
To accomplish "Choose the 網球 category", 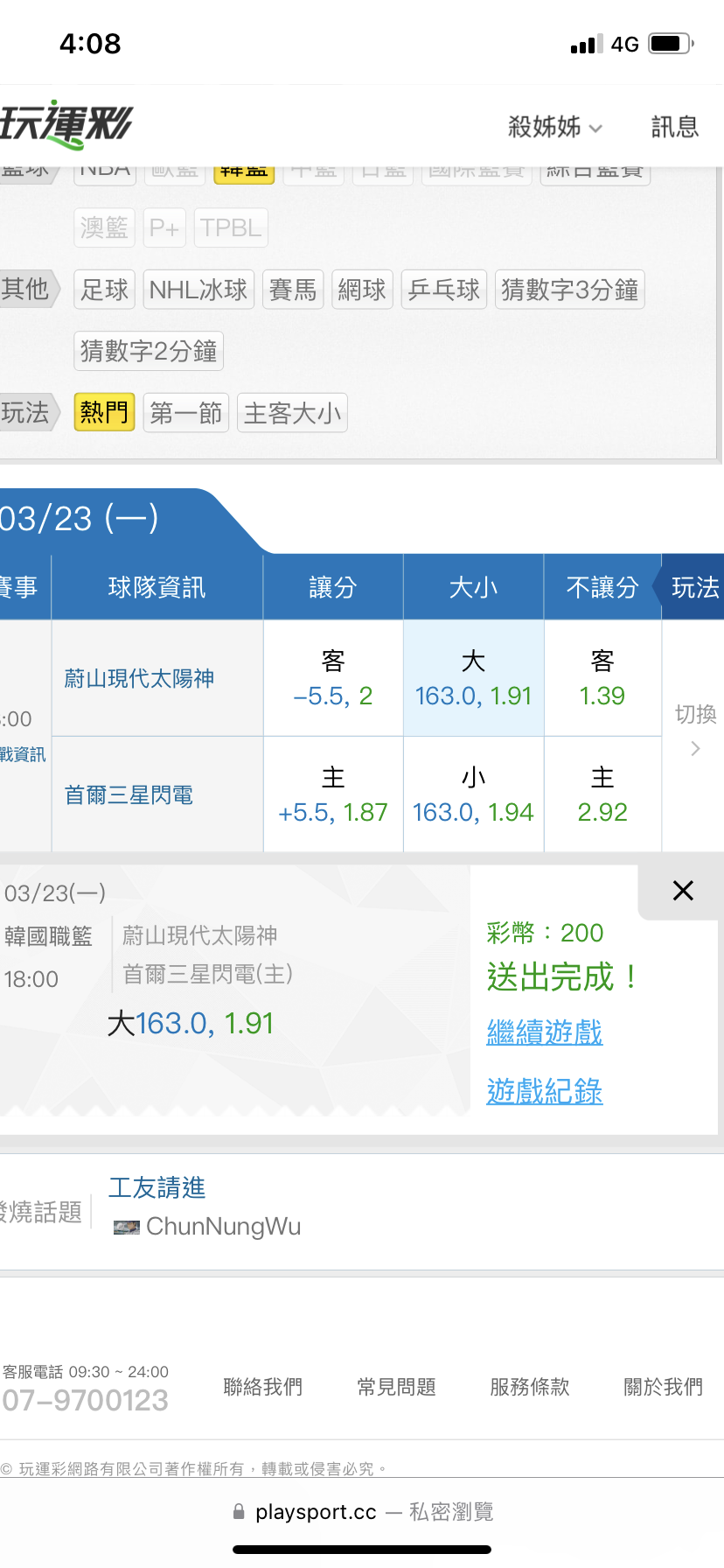I will click(x=362, y=290).
